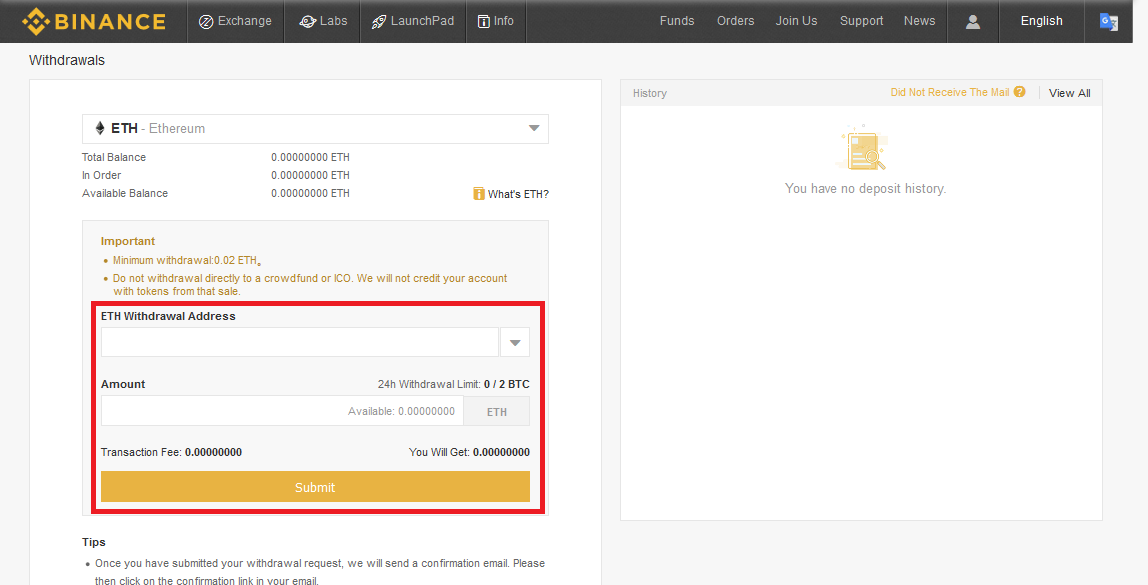Change language from English
The width and height of the screenshot is (1148, 585).
point(1041,21)
